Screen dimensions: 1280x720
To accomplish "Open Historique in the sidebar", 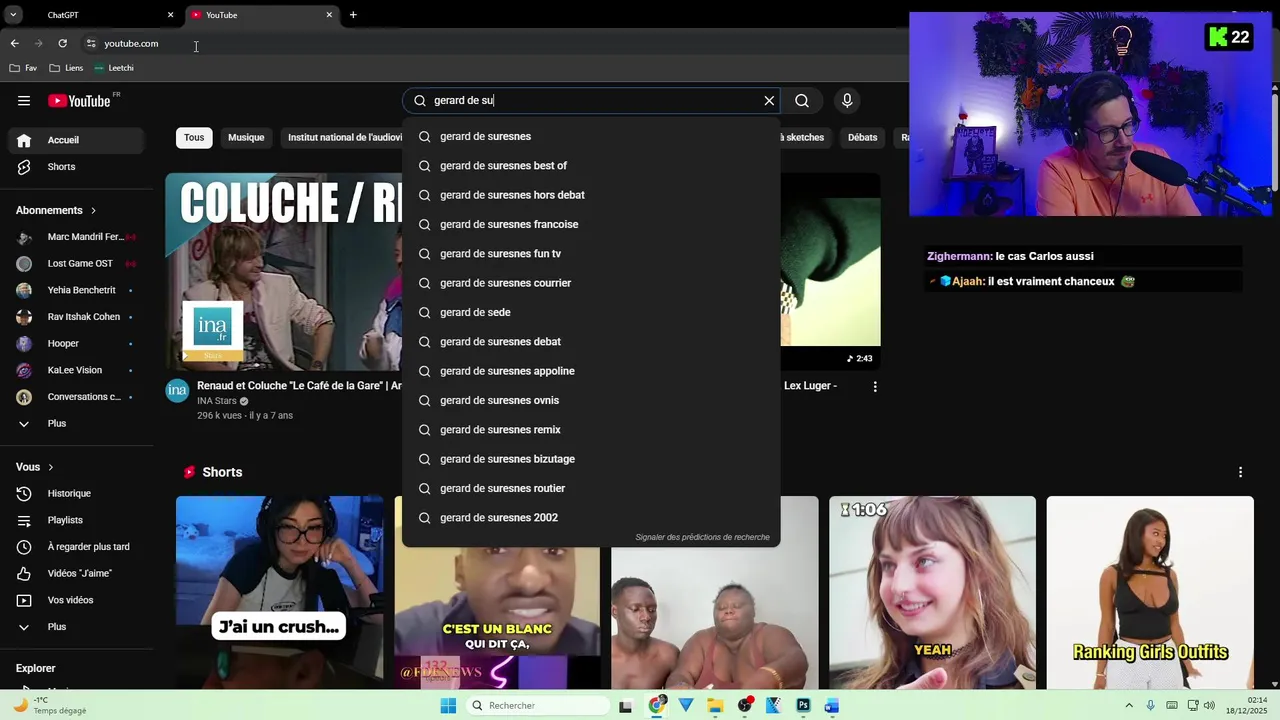I will (x=78, y=494).
